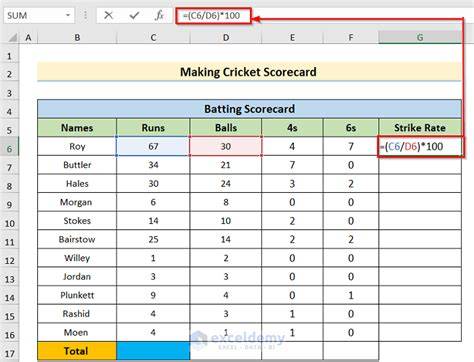474x362 pixels.
Task: Select column E header
Action: point(292,38)
